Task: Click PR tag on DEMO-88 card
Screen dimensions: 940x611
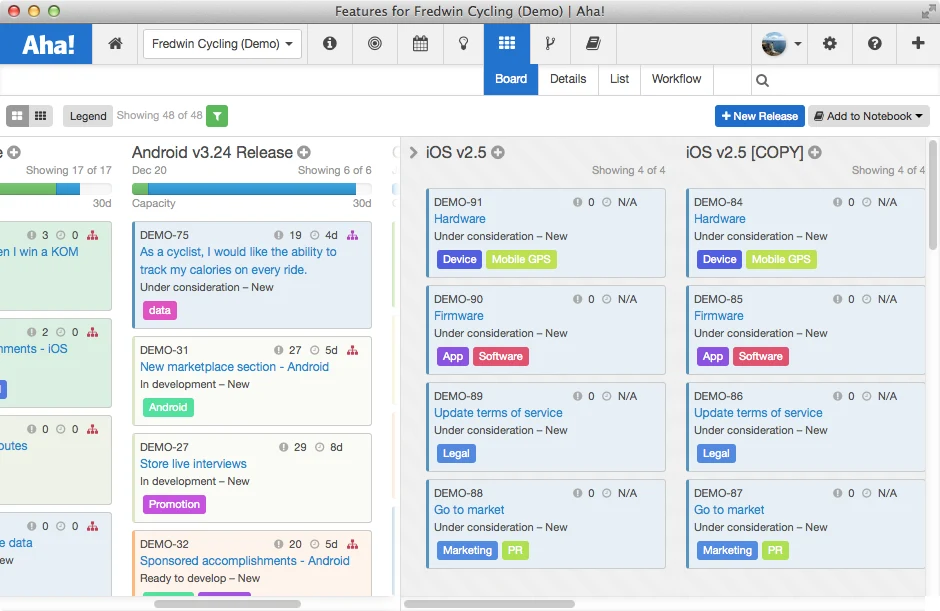Action: (515, 550)
